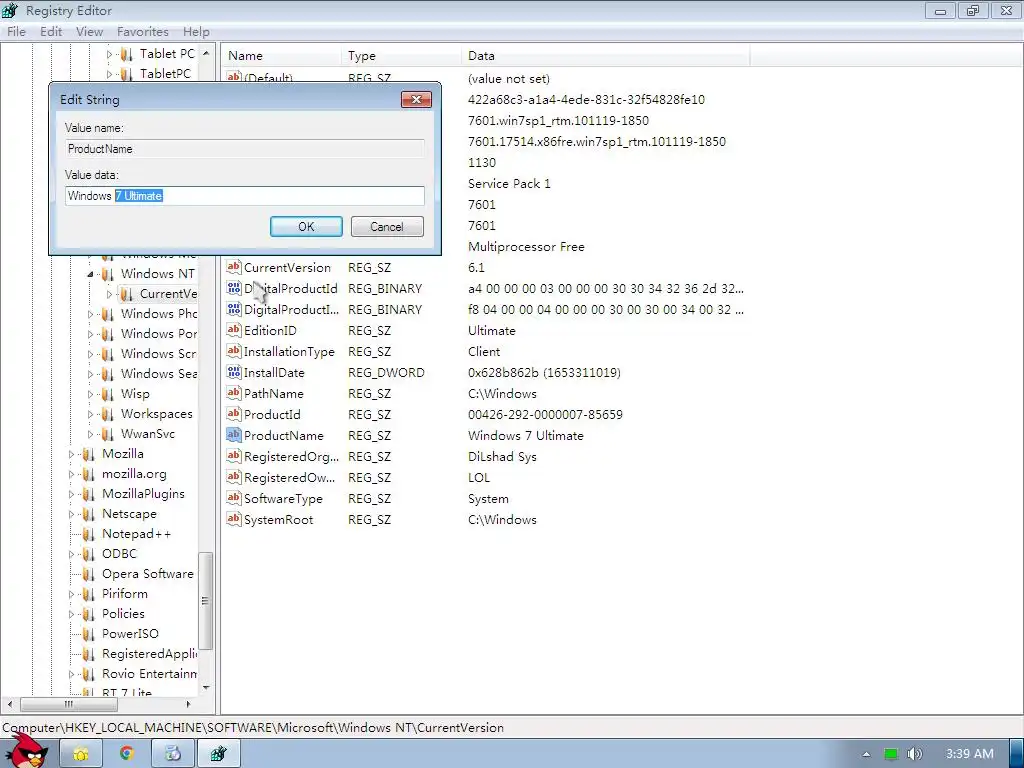The width and height of the screenshot is (1024, 768).
Task: Confirm Edit String with OK
Action: 306,227
